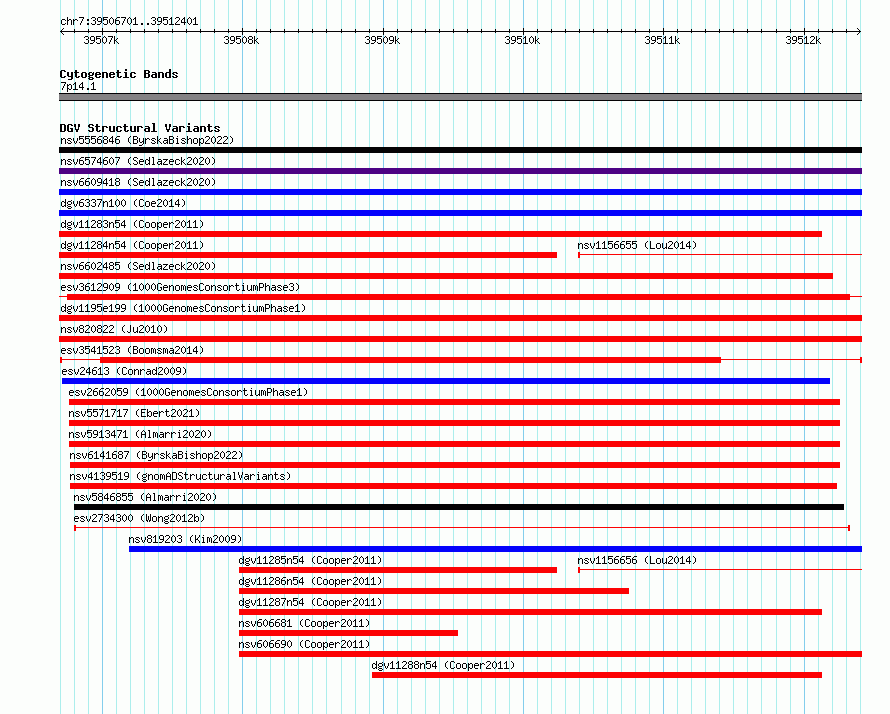Click dgv11285n54 (Cooper2011) label
This screenshot has height=714, width=890.
click(x=310, y=560)
